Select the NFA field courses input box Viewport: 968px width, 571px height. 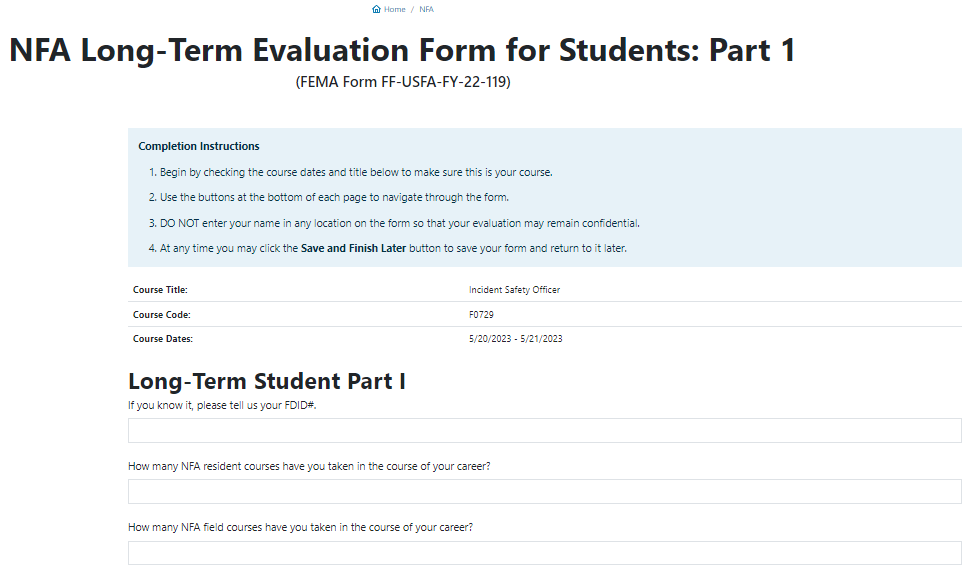pos(544,553)
